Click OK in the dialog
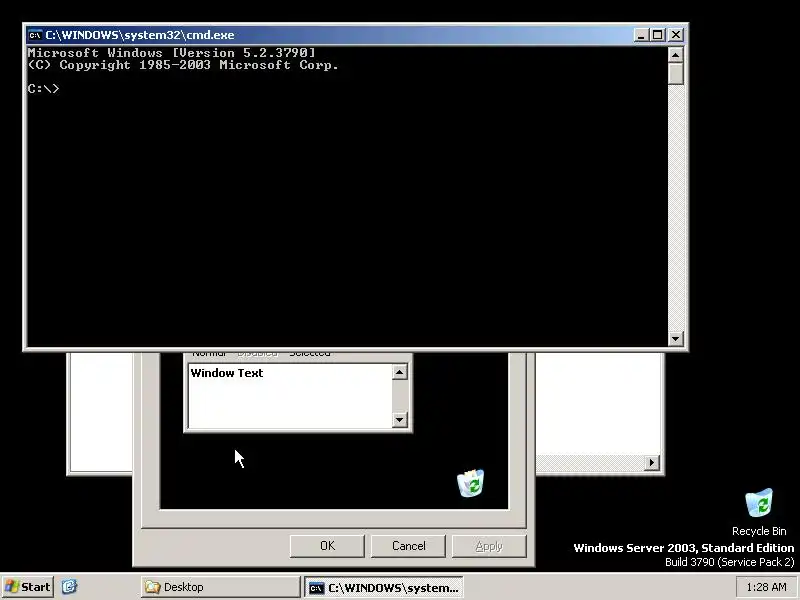 (x=327, y=546)
